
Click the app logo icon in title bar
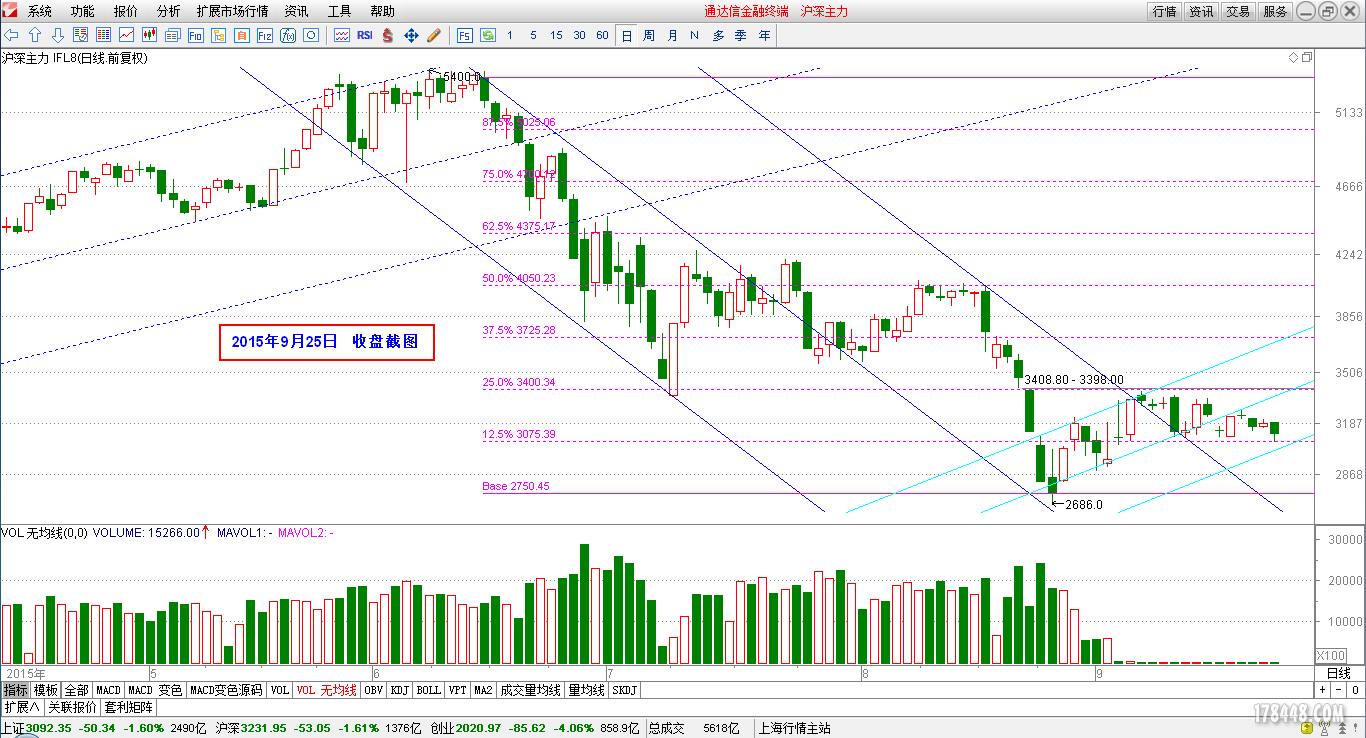click(10, 11)
